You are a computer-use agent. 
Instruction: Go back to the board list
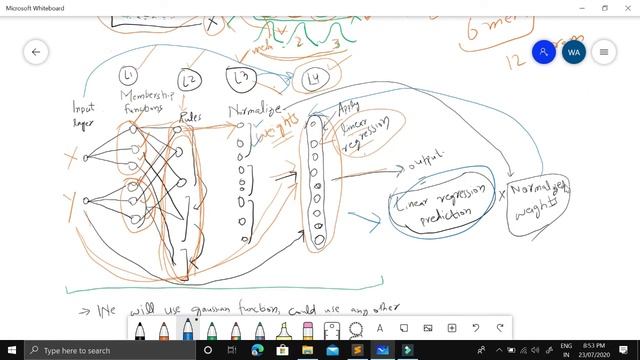[x=36, y=52]
